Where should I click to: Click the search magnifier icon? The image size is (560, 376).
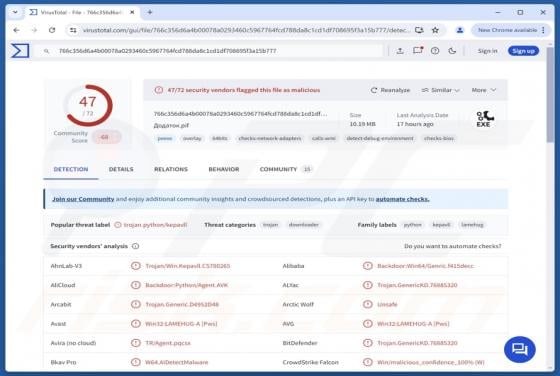click(46, 51)
